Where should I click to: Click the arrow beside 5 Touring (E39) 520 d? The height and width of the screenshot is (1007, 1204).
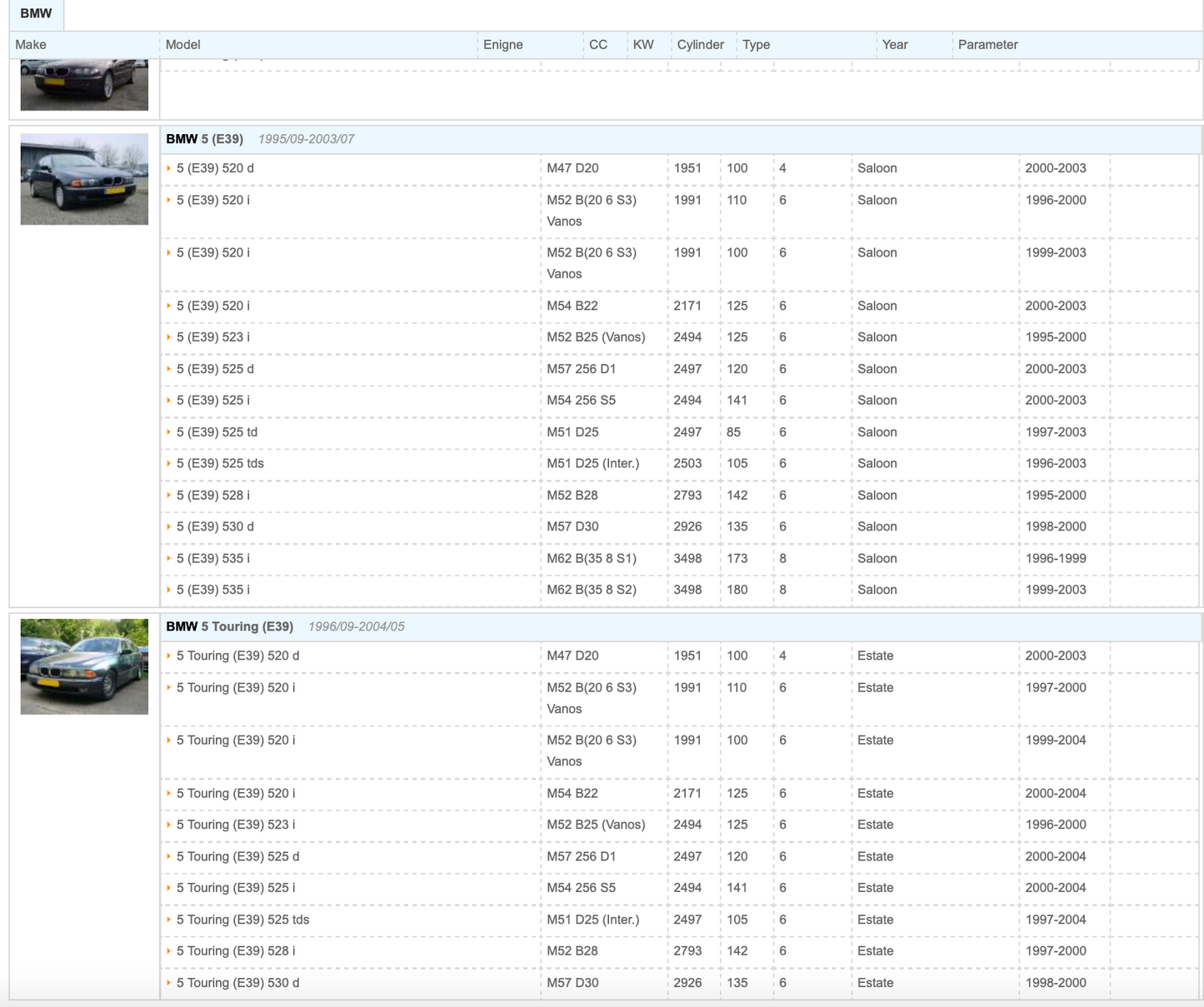coord(168,656)
